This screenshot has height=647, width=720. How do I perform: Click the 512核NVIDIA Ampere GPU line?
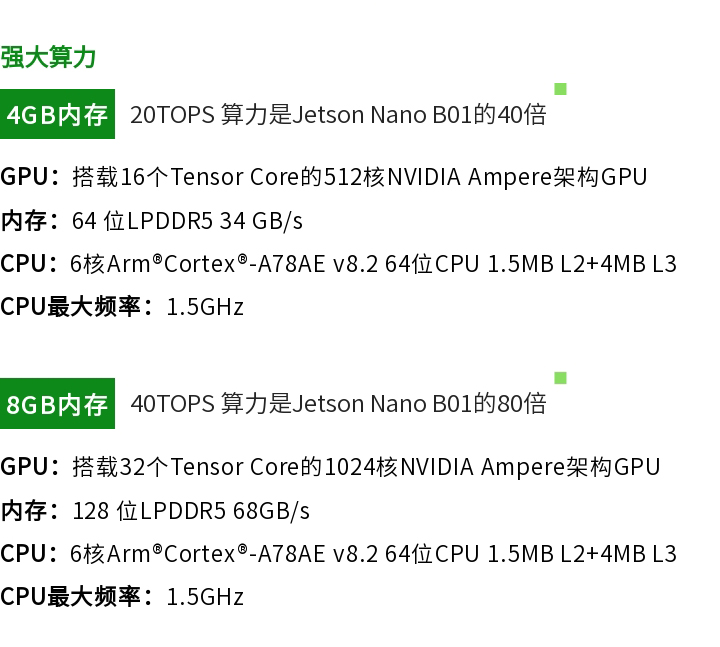(324, 177)
